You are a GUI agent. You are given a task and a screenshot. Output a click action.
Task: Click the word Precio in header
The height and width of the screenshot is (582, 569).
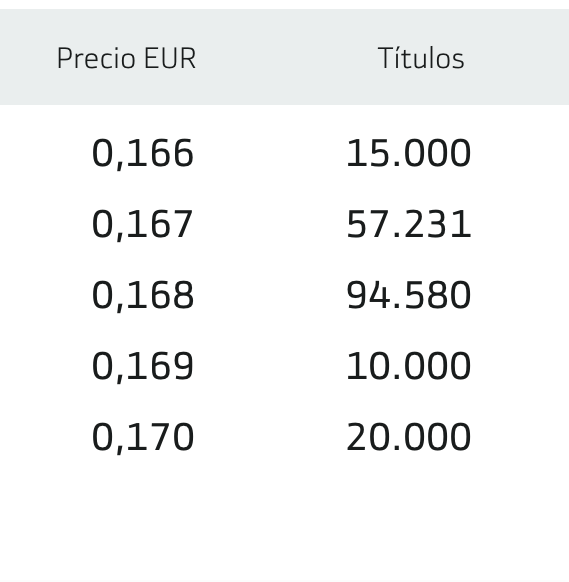96,58
